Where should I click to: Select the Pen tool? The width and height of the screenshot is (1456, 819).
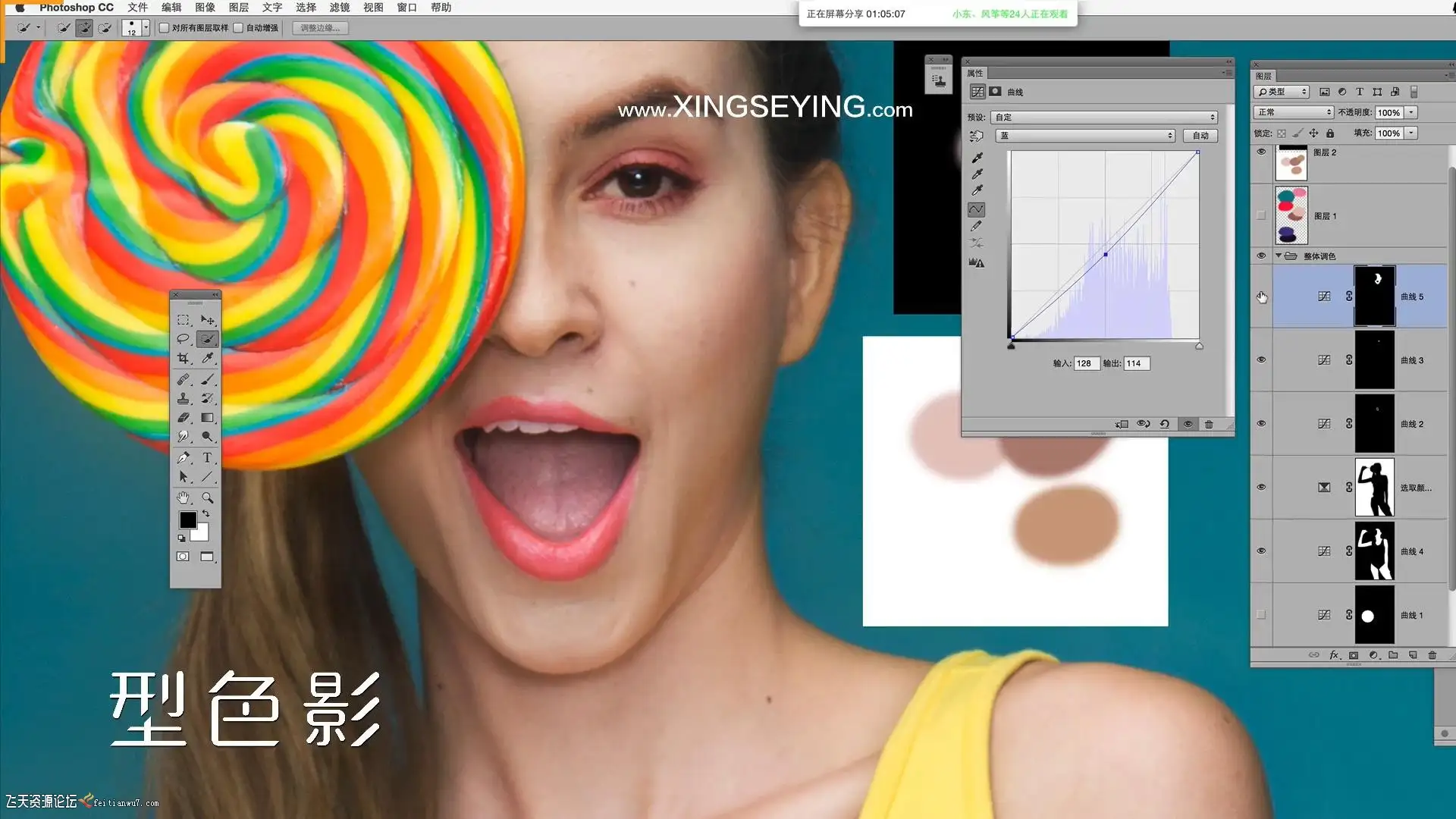183,457
